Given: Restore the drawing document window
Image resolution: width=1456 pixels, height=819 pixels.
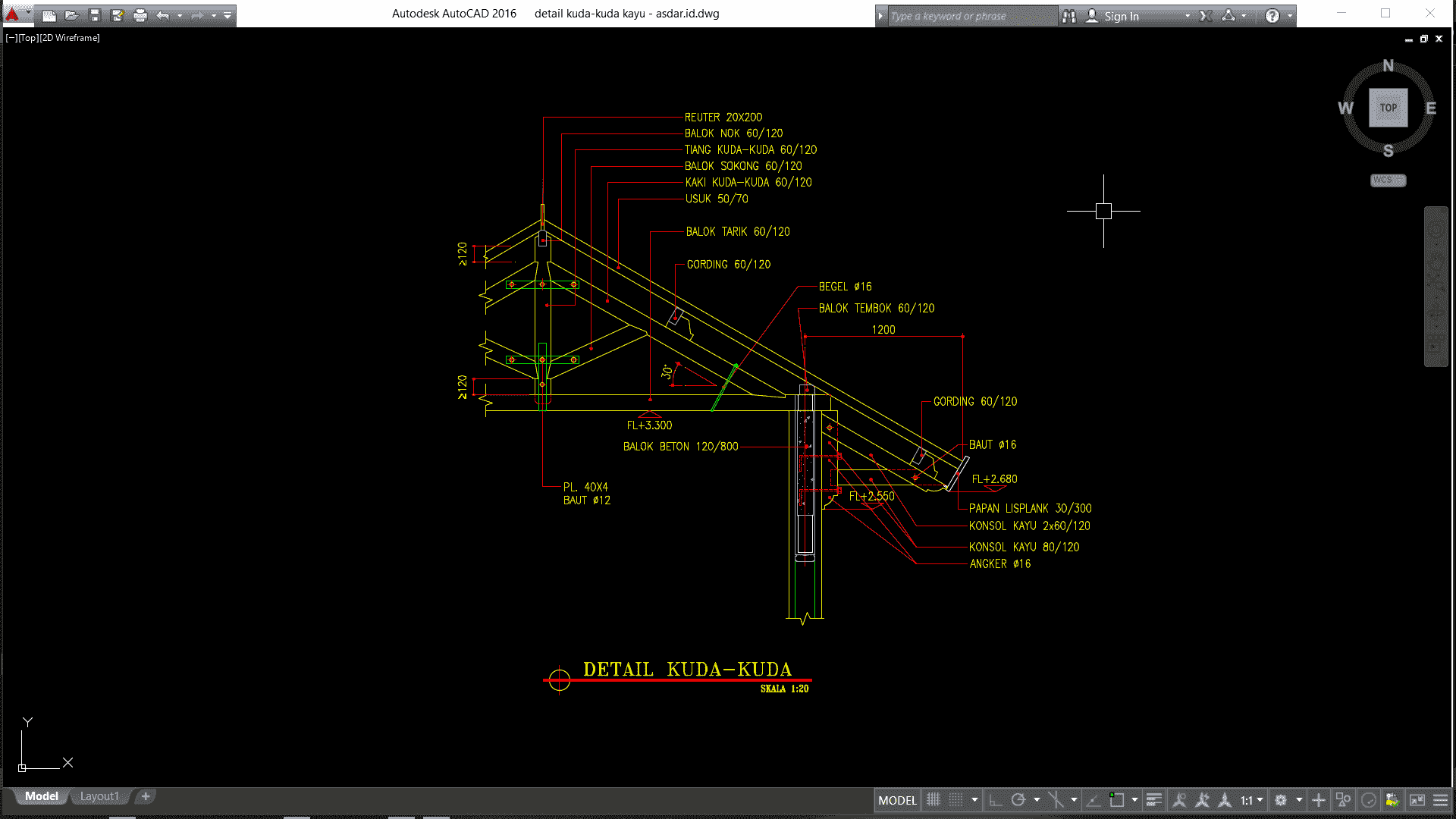Looking at the screenshot, I should click(1423, 39).
